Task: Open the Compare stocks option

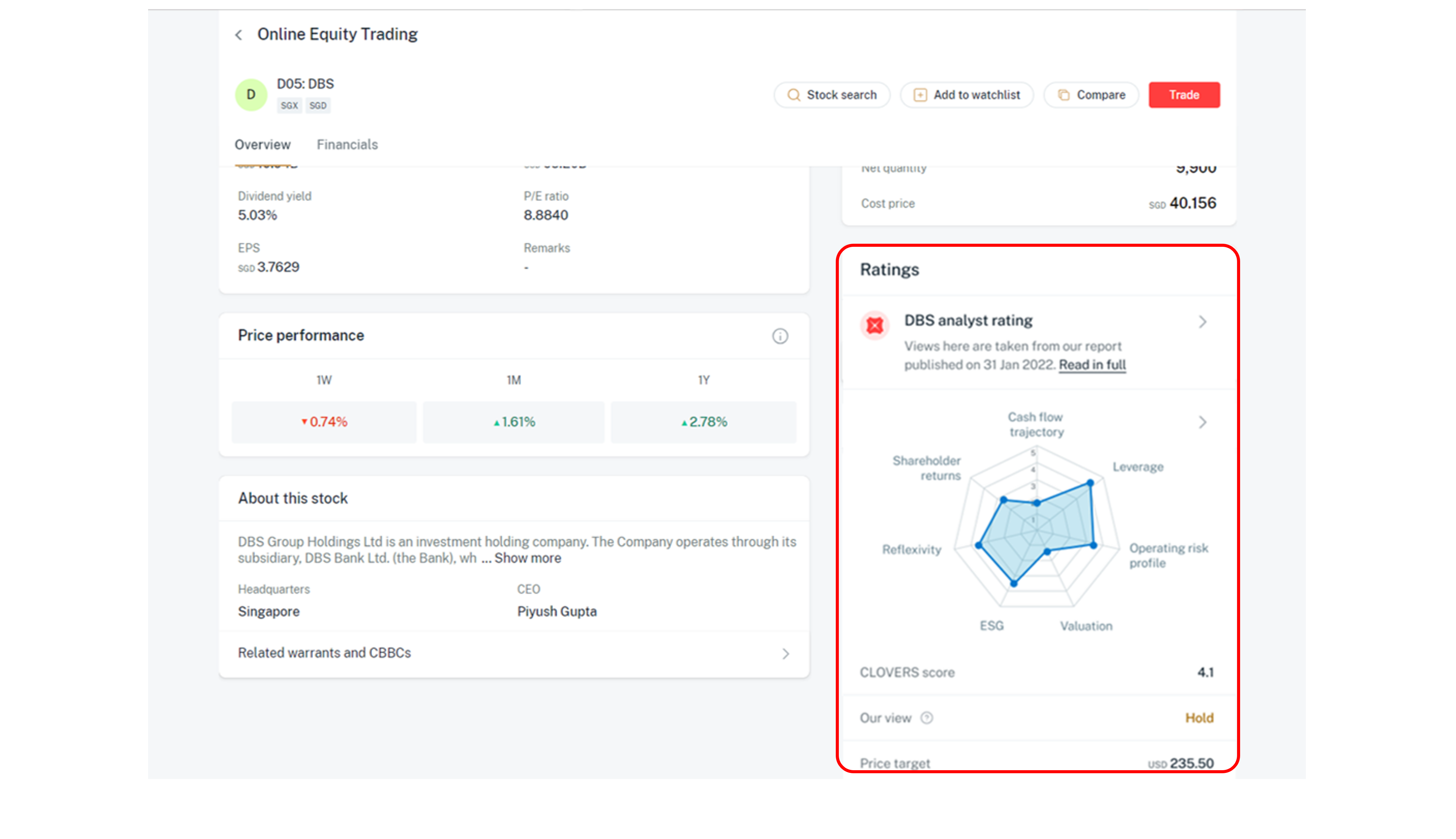Action: tap(1091, 95)
